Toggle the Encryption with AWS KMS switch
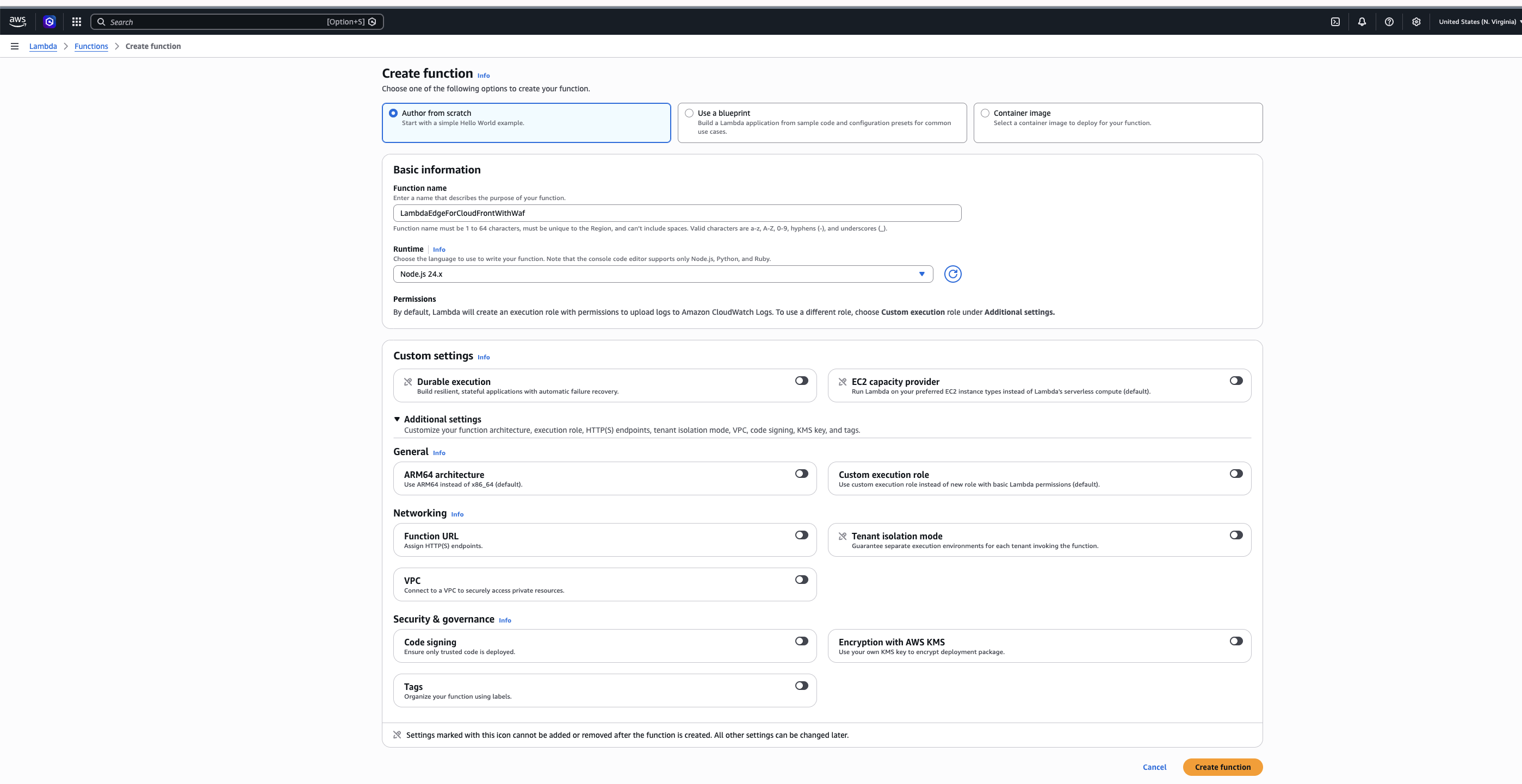This screenshot has width=1522, height=784. point(1236,641)
